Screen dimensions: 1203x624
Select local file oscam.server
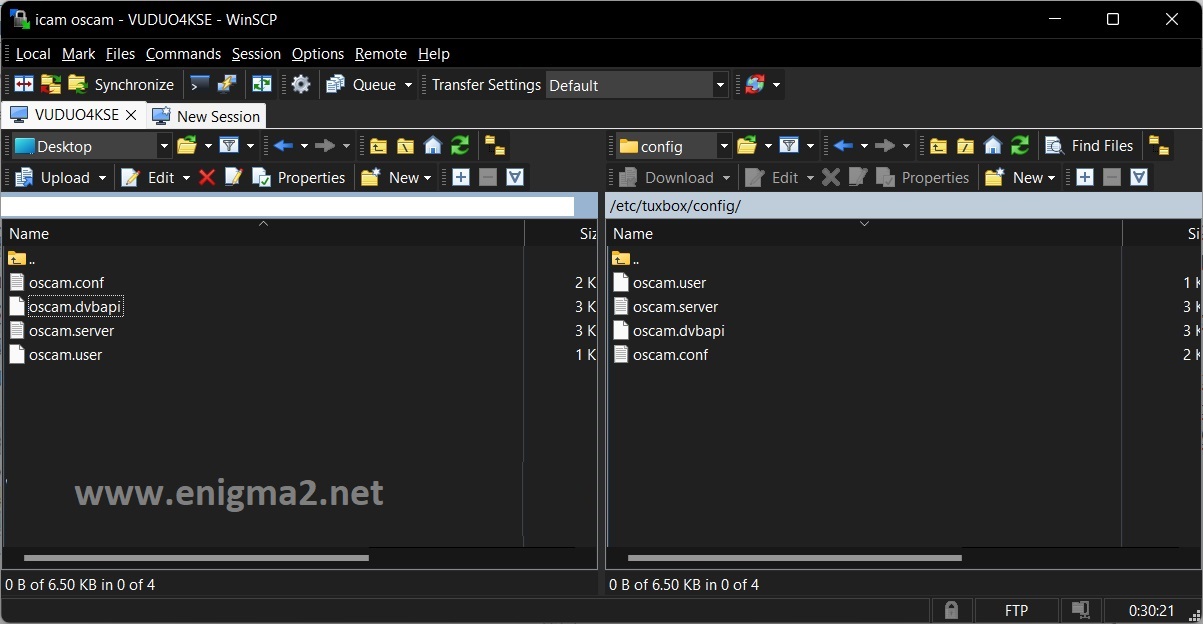(x=71, y=331)
